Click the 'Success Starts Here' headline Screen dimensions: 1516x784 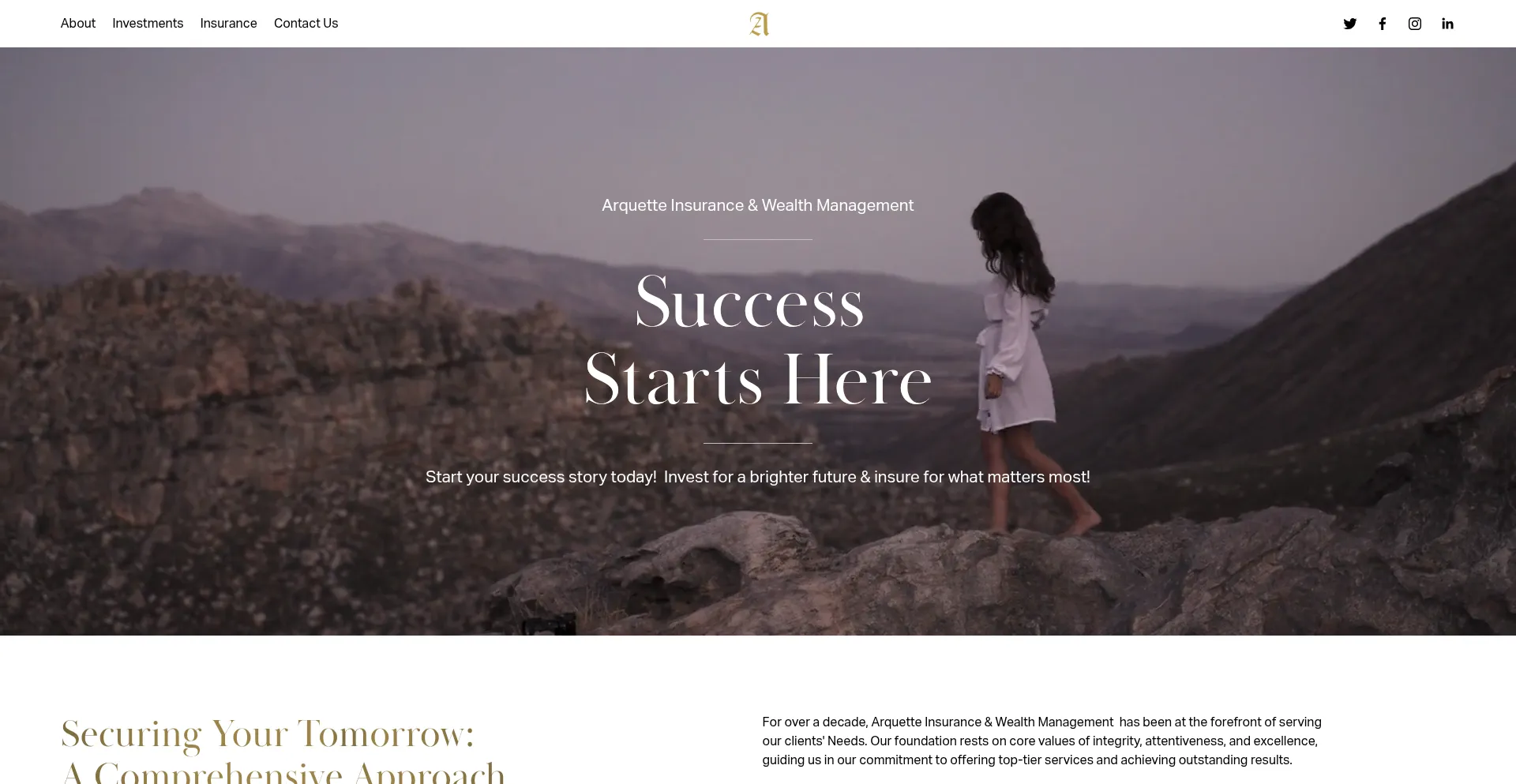coord(758,341)
